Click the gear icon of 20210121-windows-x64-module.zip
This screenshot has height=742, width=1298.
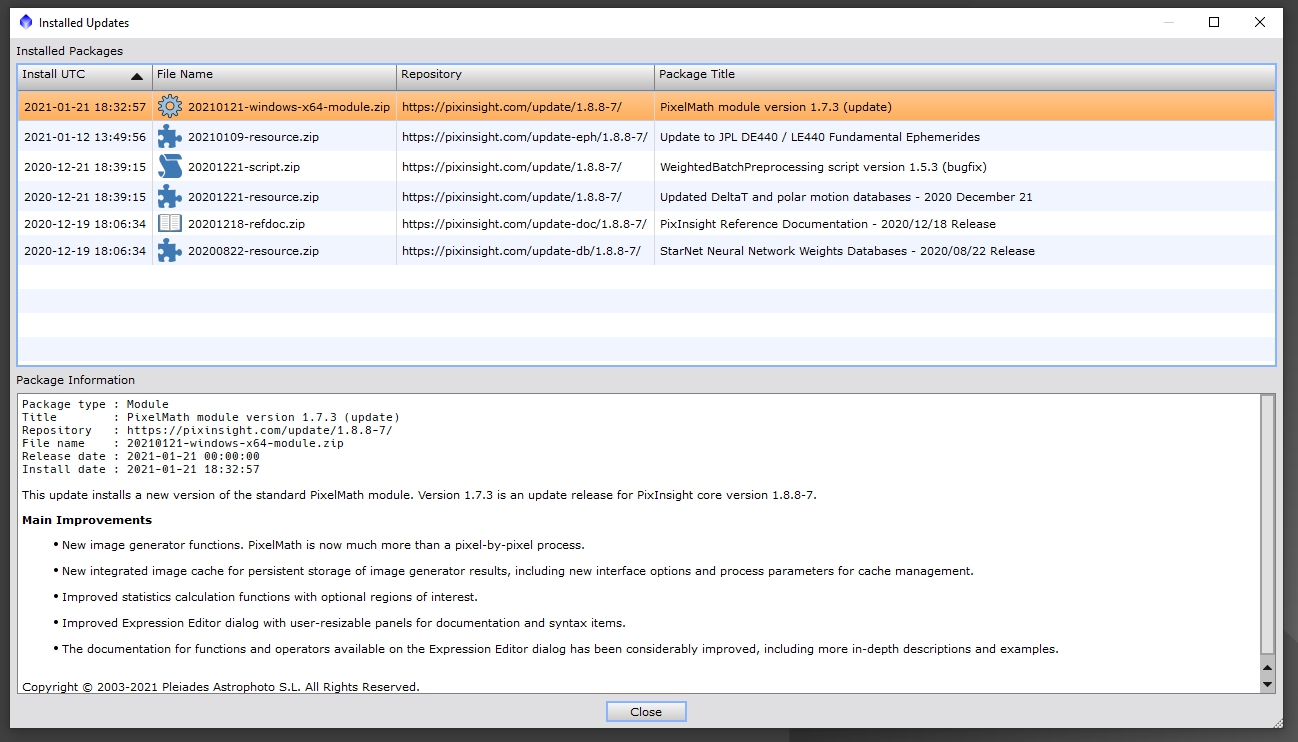pyautogui.click(x=170, y=106)
